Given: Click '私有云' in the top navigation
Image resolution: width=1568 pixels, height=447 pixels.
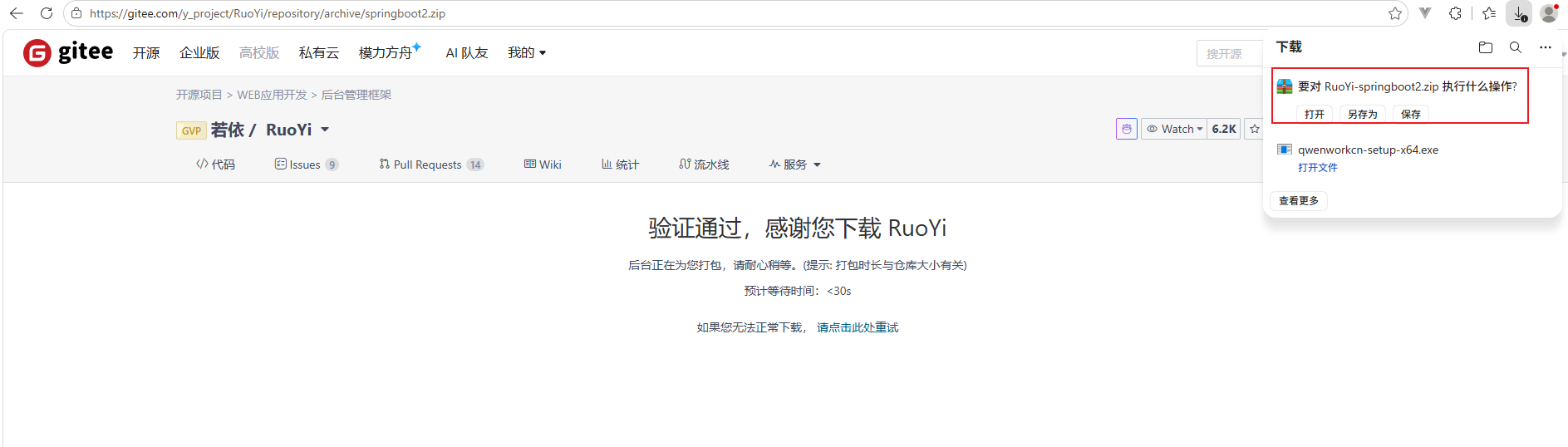Looking at the screenshot, I should [319, 52].
